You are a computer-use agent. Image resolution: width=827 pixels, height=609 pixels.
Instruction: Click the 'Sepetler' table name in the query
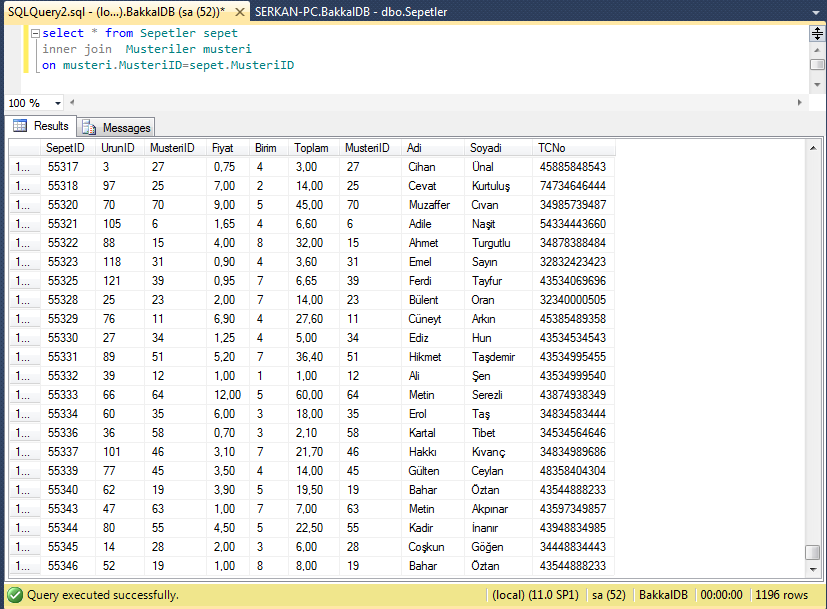pyautogui.click(x=168, y=33)
